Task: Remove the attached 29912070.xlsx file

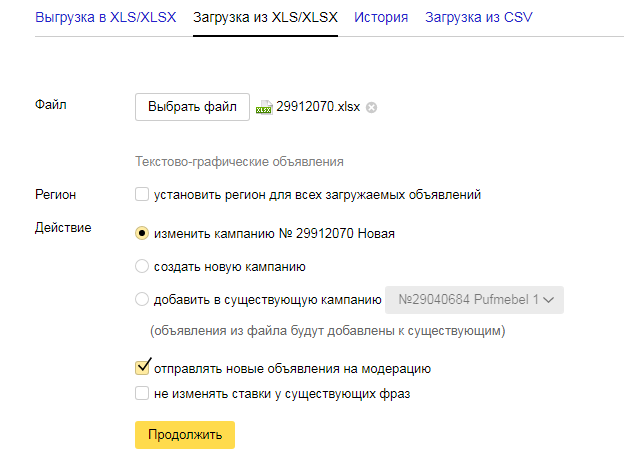Action: [372, 107]
